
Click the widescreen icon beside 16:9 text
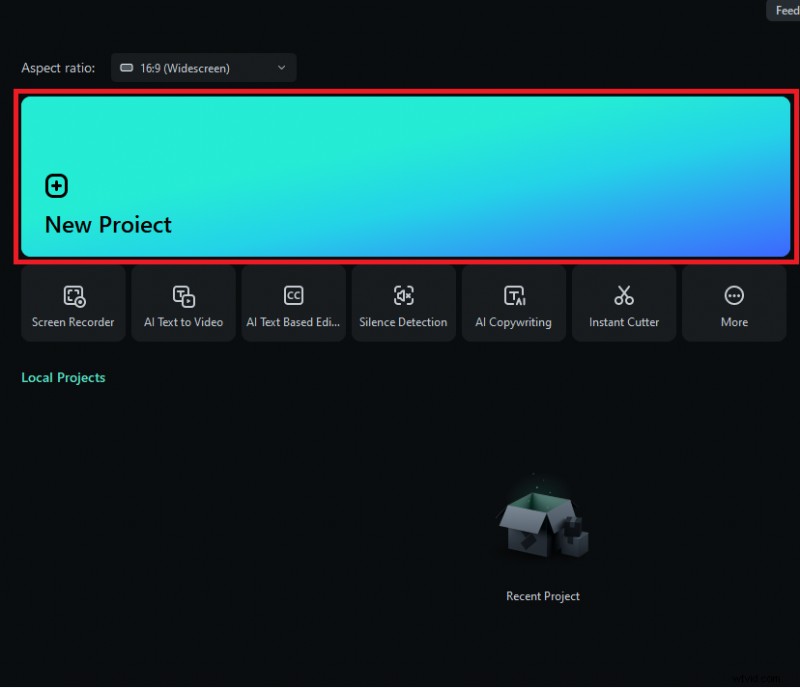tap(127, 68)
